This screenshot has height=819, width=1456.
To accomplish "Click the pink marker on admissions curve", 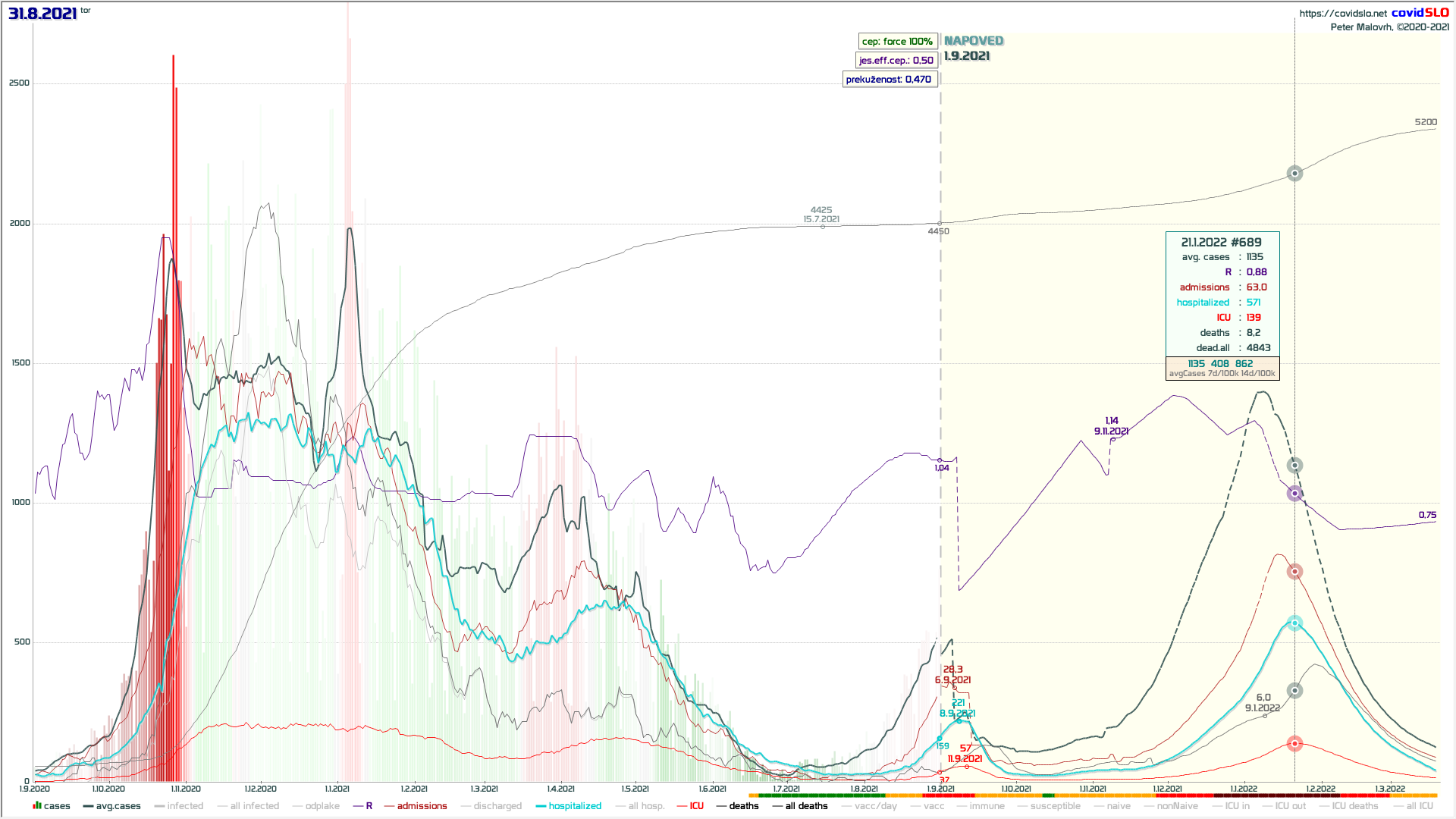I will coord(1294,572).
